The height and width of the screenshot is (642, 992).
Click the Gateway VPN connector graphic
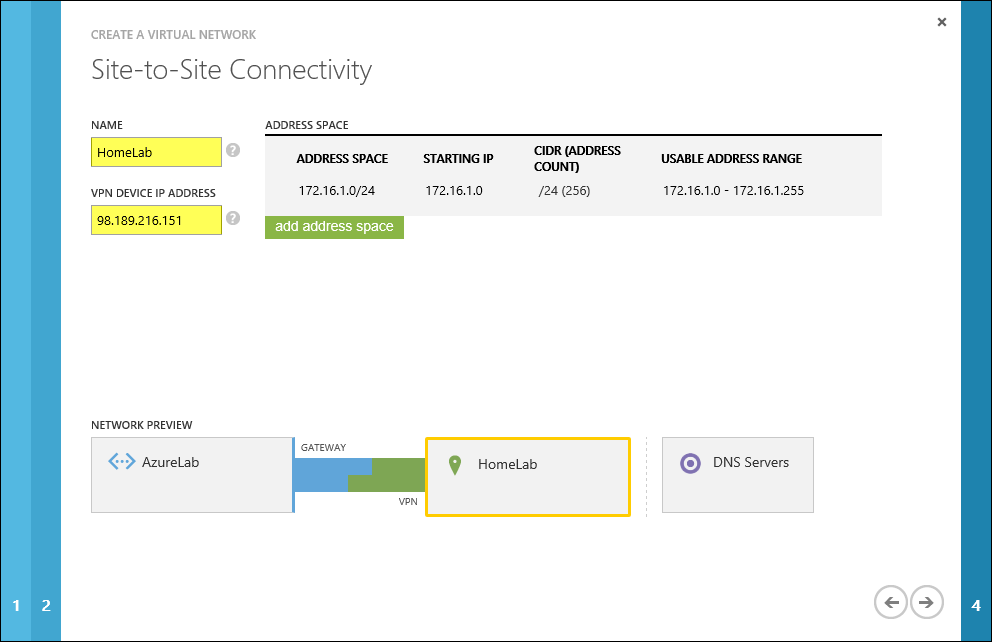[360, 475]
